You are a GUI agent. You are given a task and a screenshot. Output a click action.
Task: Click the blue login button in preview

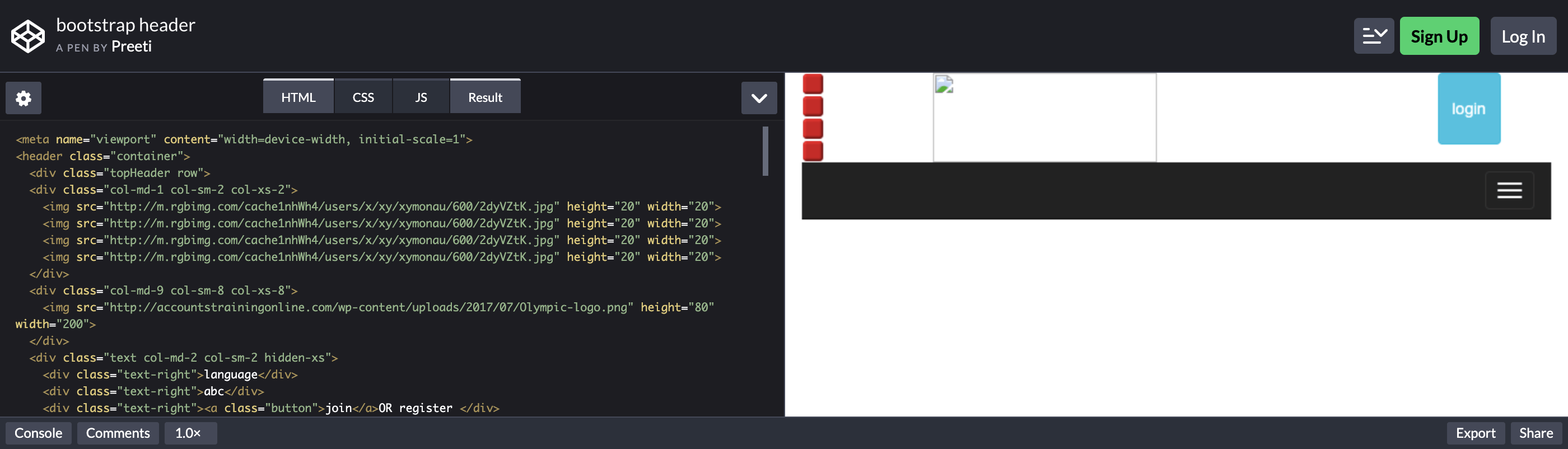click(1469, 109)
